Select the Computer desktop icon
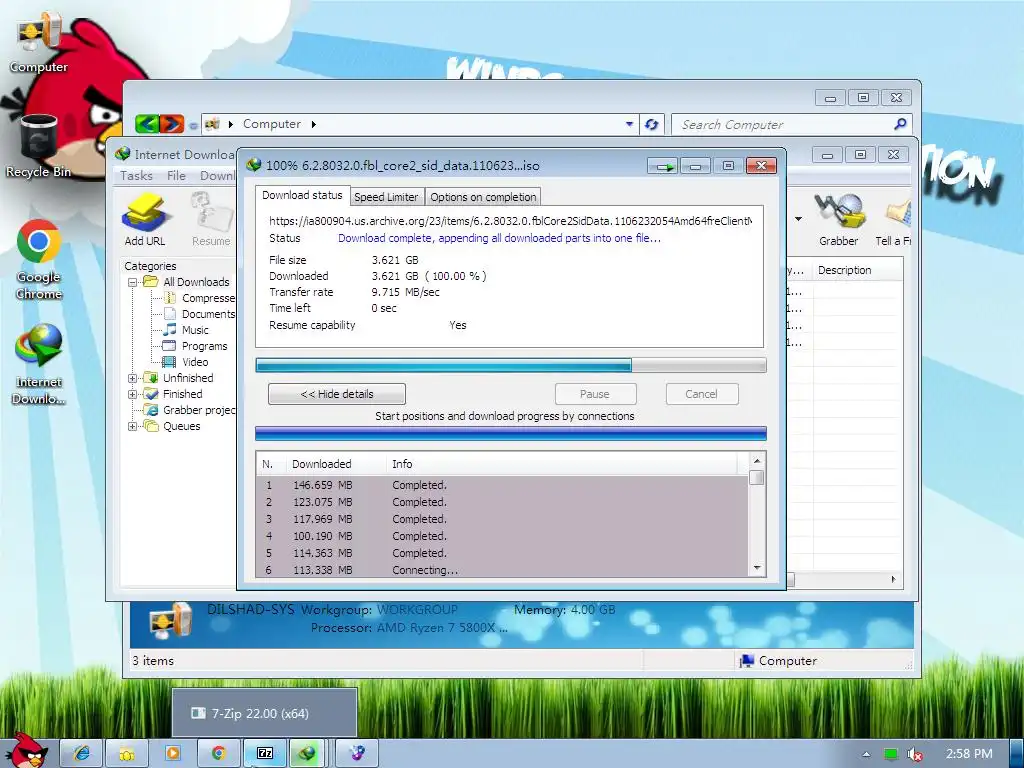This screenshot has width=1024, height=768. point(39,42)
